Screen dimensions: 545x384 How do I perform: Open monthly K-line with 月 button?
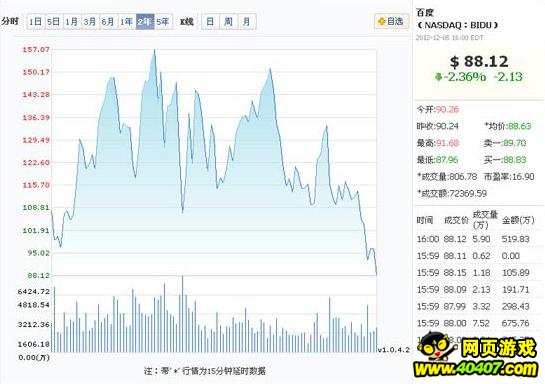click(x=247, y=22)
